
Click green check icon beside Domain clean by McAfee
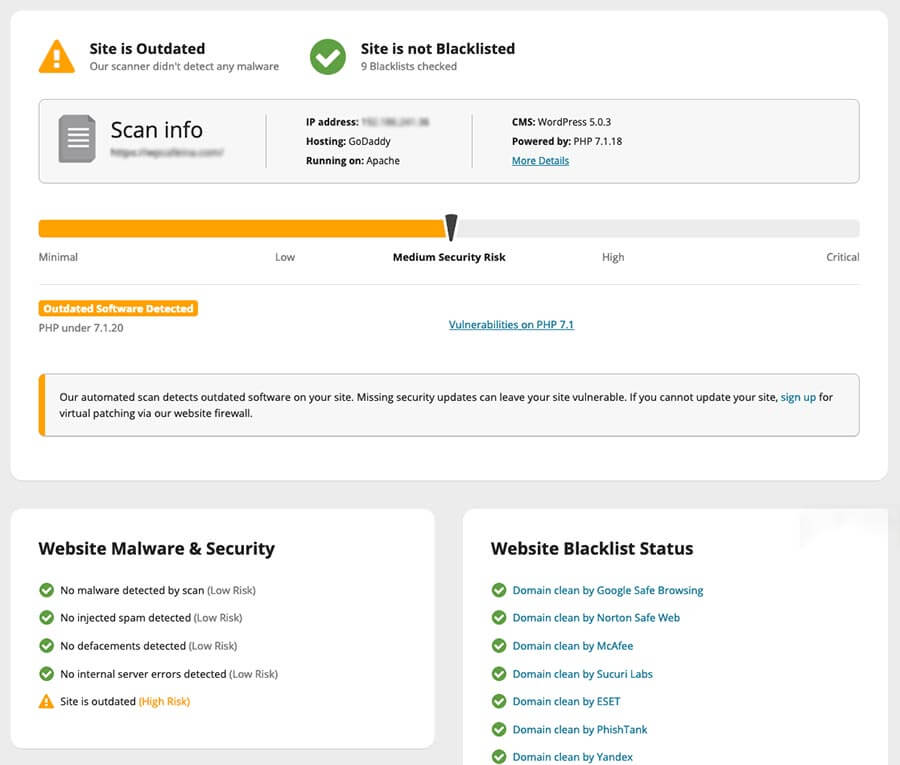click(x=499, y=646)
